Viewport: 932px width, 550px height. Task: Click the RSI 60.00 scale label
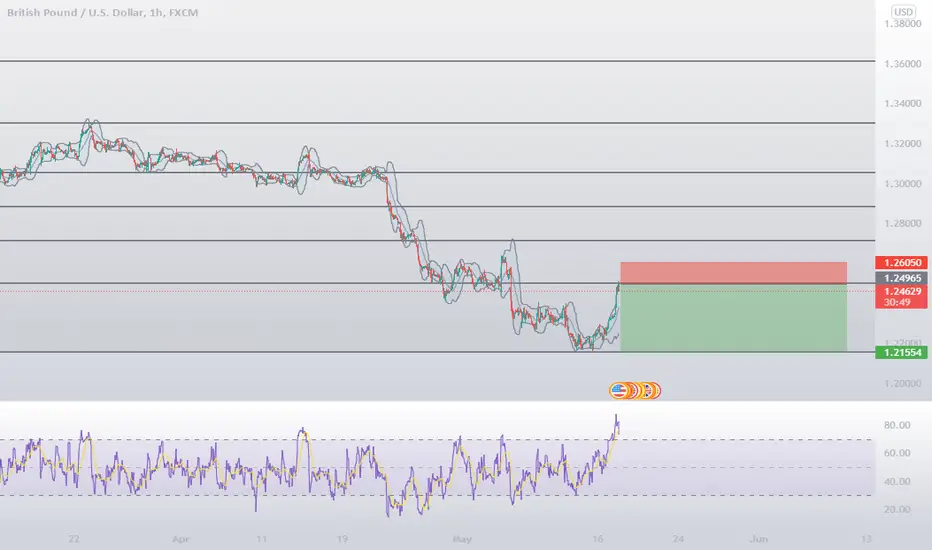tap(897, 453)
